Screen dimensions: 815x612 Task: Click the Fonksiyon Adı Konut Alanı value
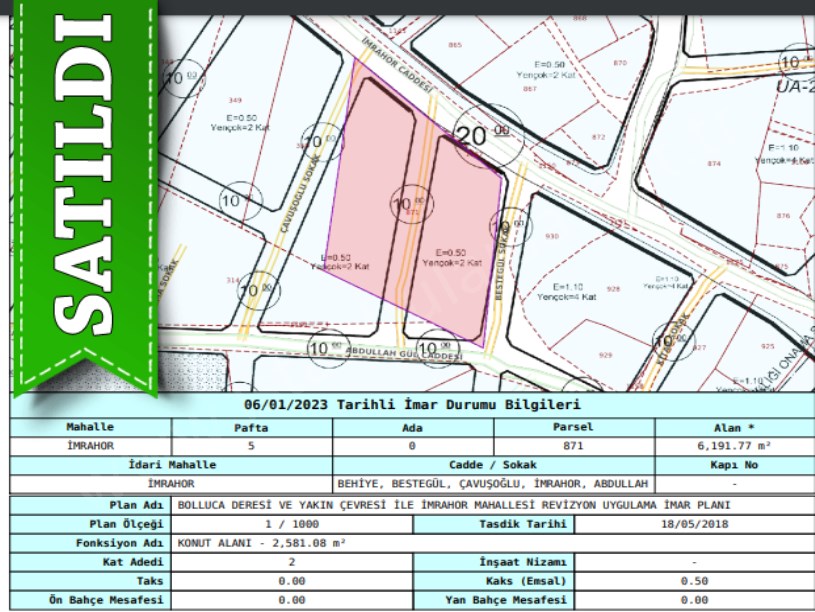(x=262, y=543)
